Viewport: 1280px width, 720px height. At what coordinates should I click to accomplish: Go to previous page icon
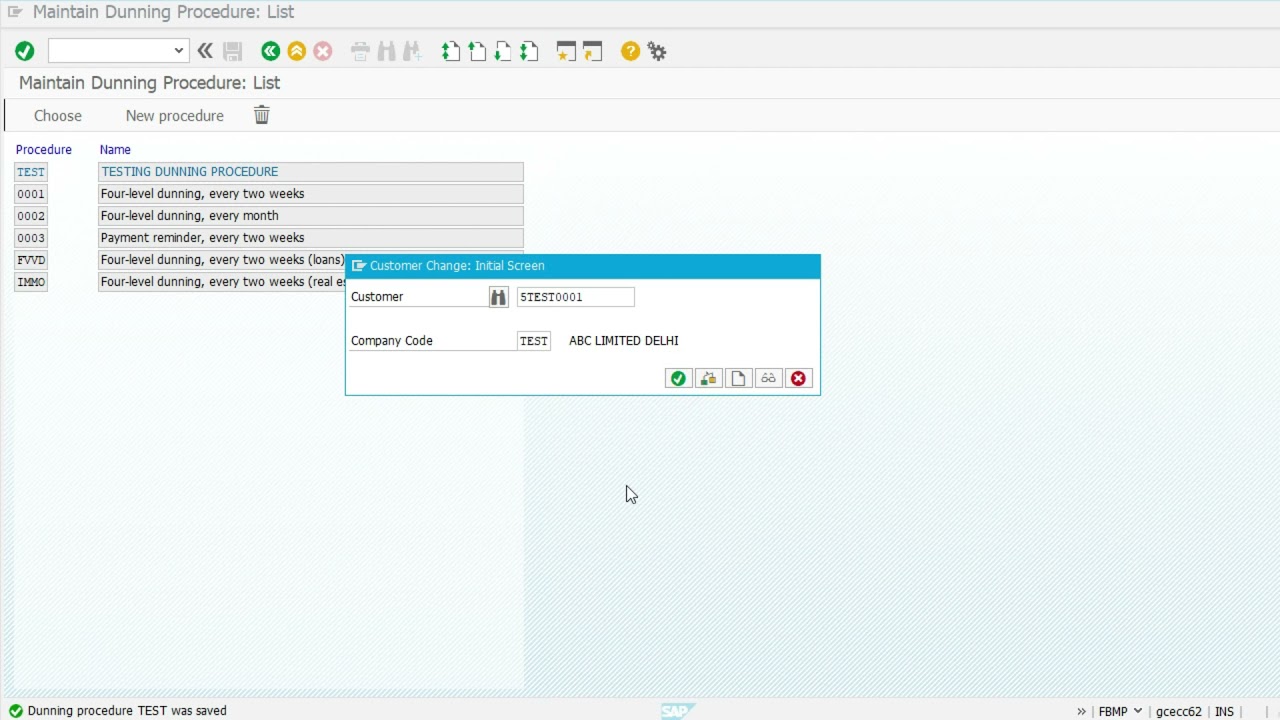pos(477,51)
